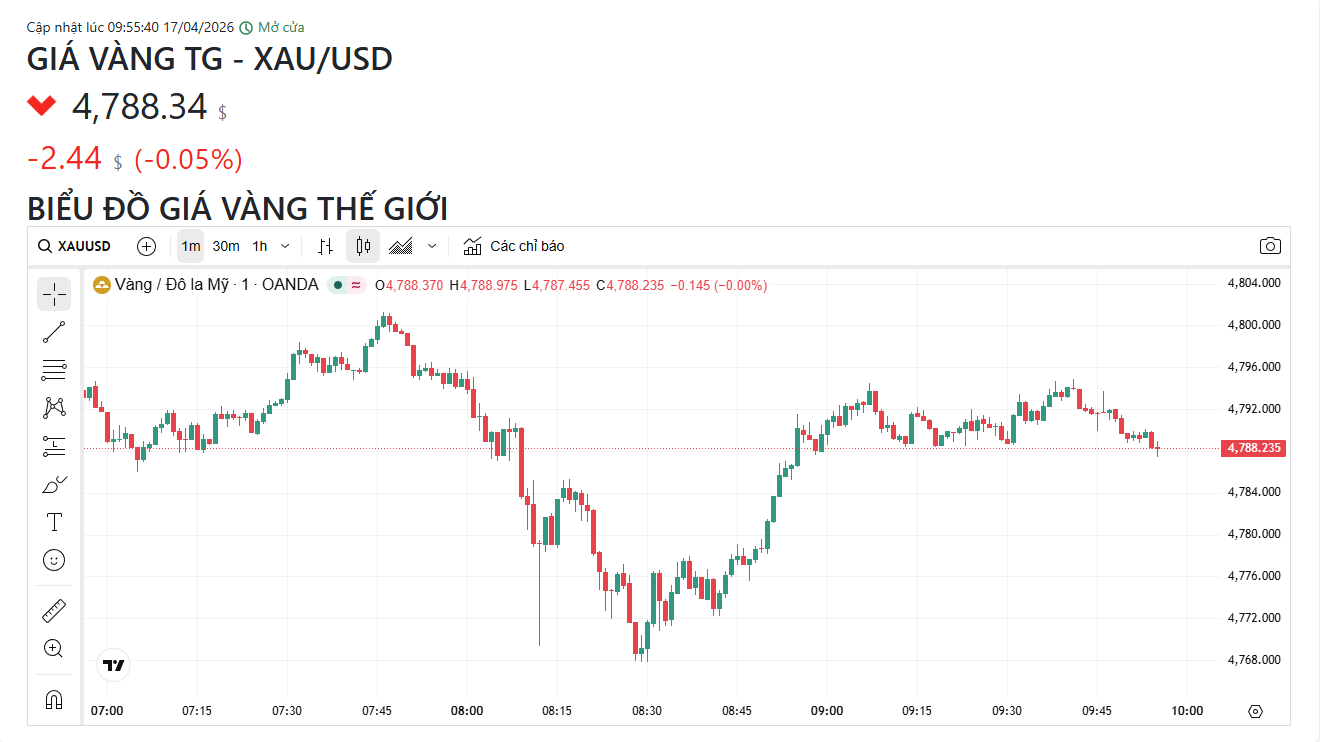Expand the time interval dropdown arrow
Screen dimensions: 1320x742
coord(285,246)
